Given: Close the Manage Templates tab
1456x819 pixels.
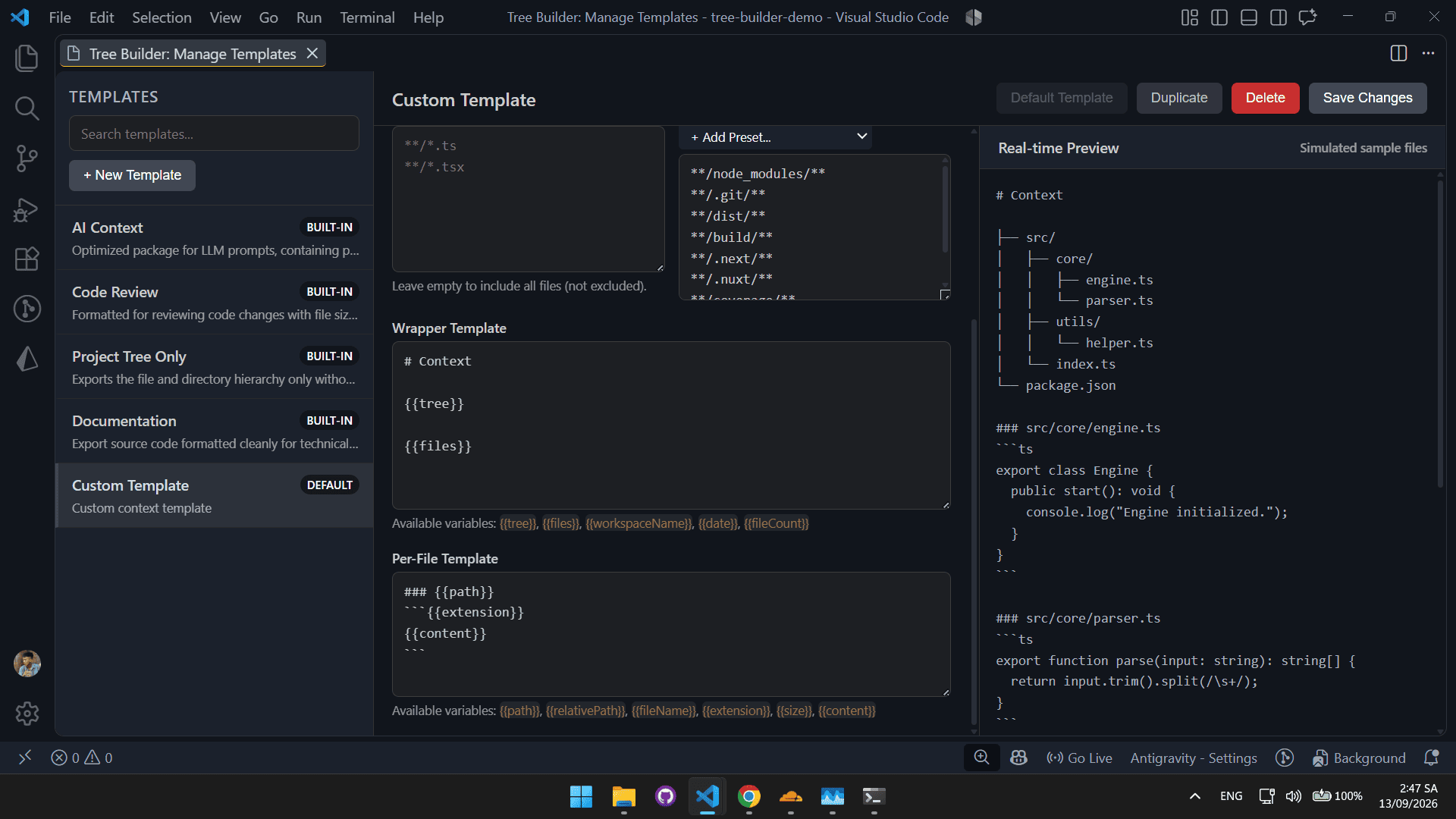Looking at the screenshot, I should click(x=312, y=53).
